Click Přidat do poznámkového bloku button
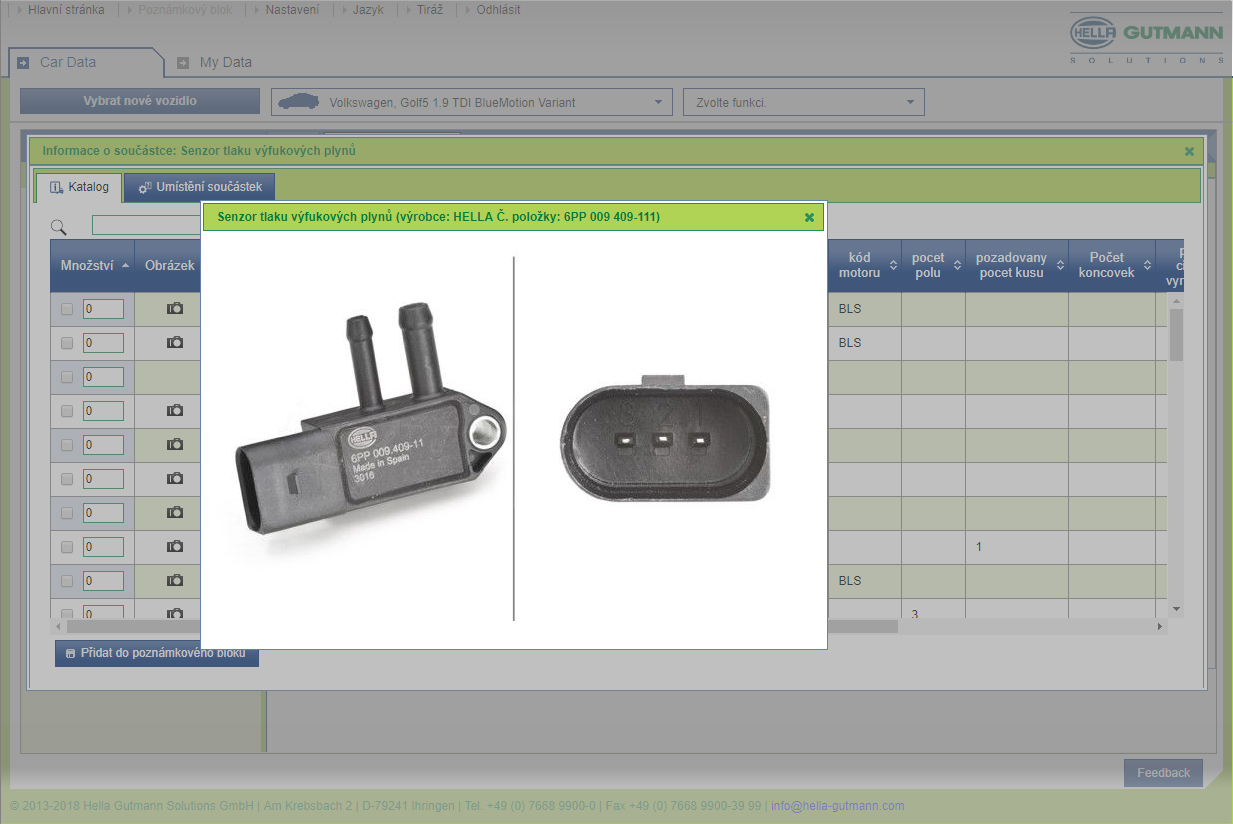Image resolution: width=1233 pixels, height=824 pixels. [x=157, y=653]
